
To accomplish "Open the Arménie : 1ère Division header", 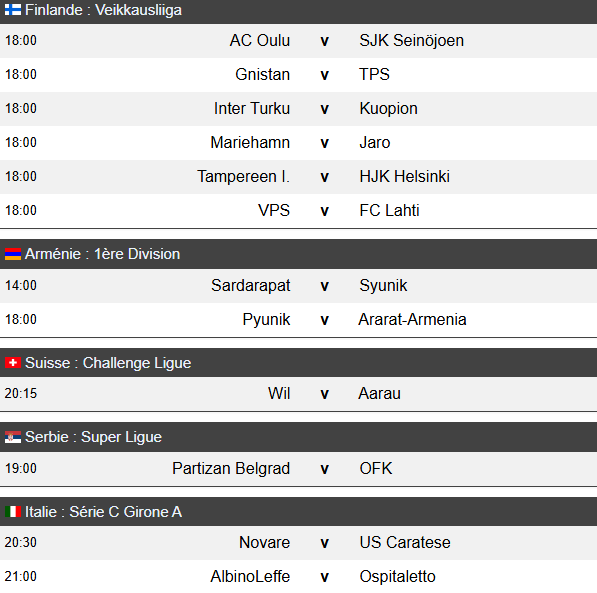I will point(298,254).
